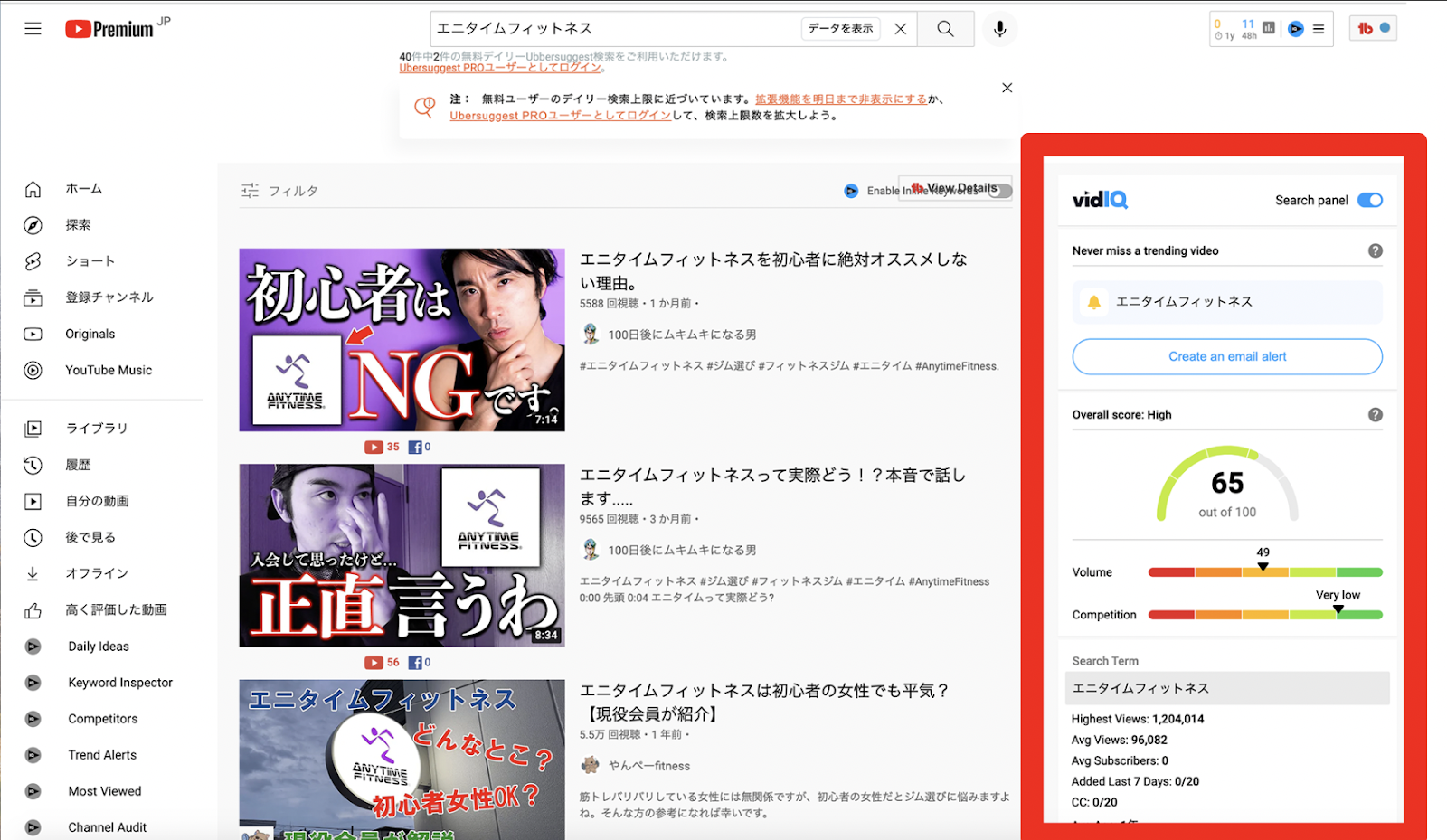This screenshot has height=840, width=1447.
Task: Clear the search box with X icon
Action: [900, 29]
